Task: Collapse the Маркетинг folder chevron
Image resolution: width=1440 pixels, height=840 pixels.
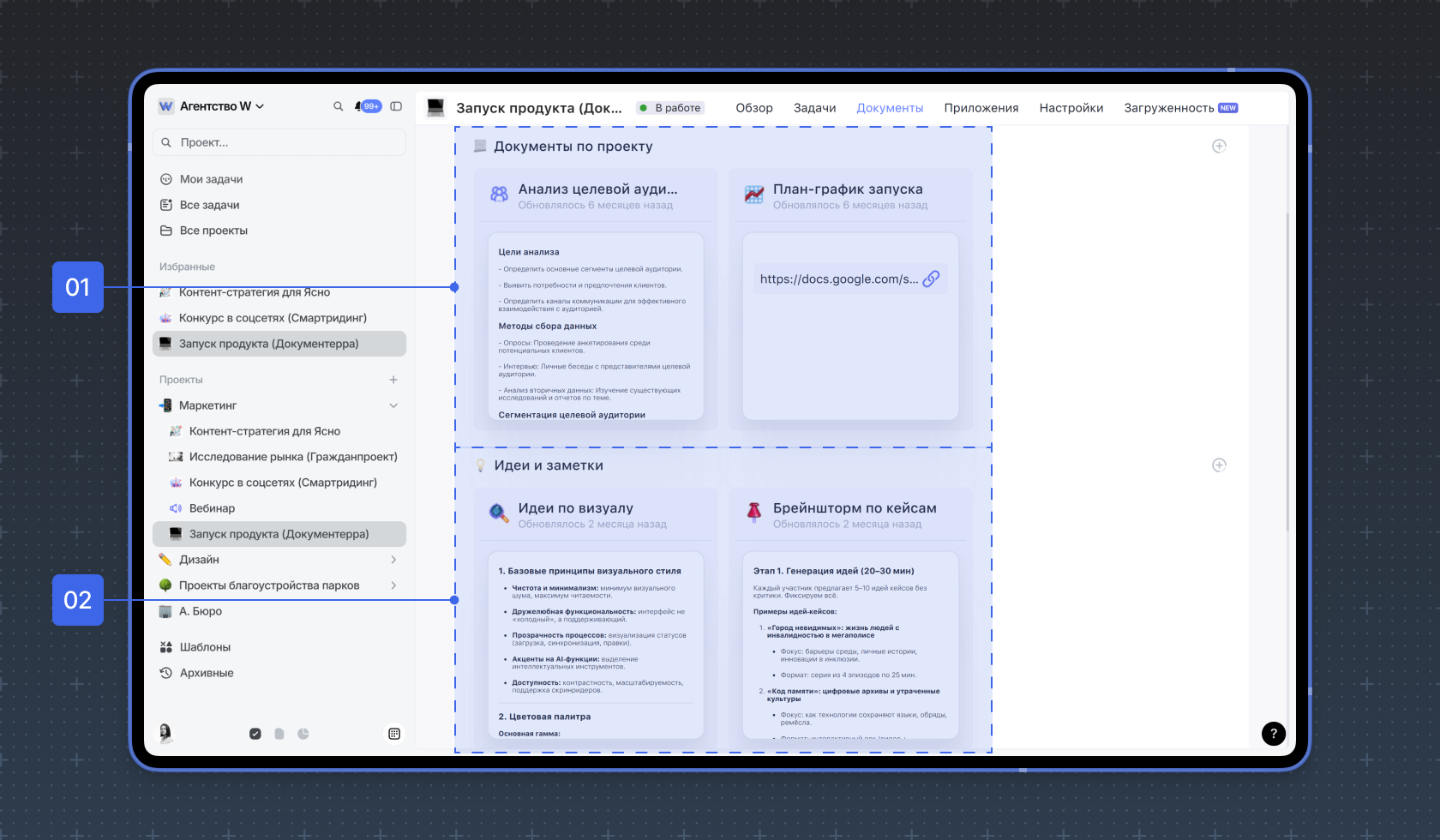Action: (x=393, y=405)
